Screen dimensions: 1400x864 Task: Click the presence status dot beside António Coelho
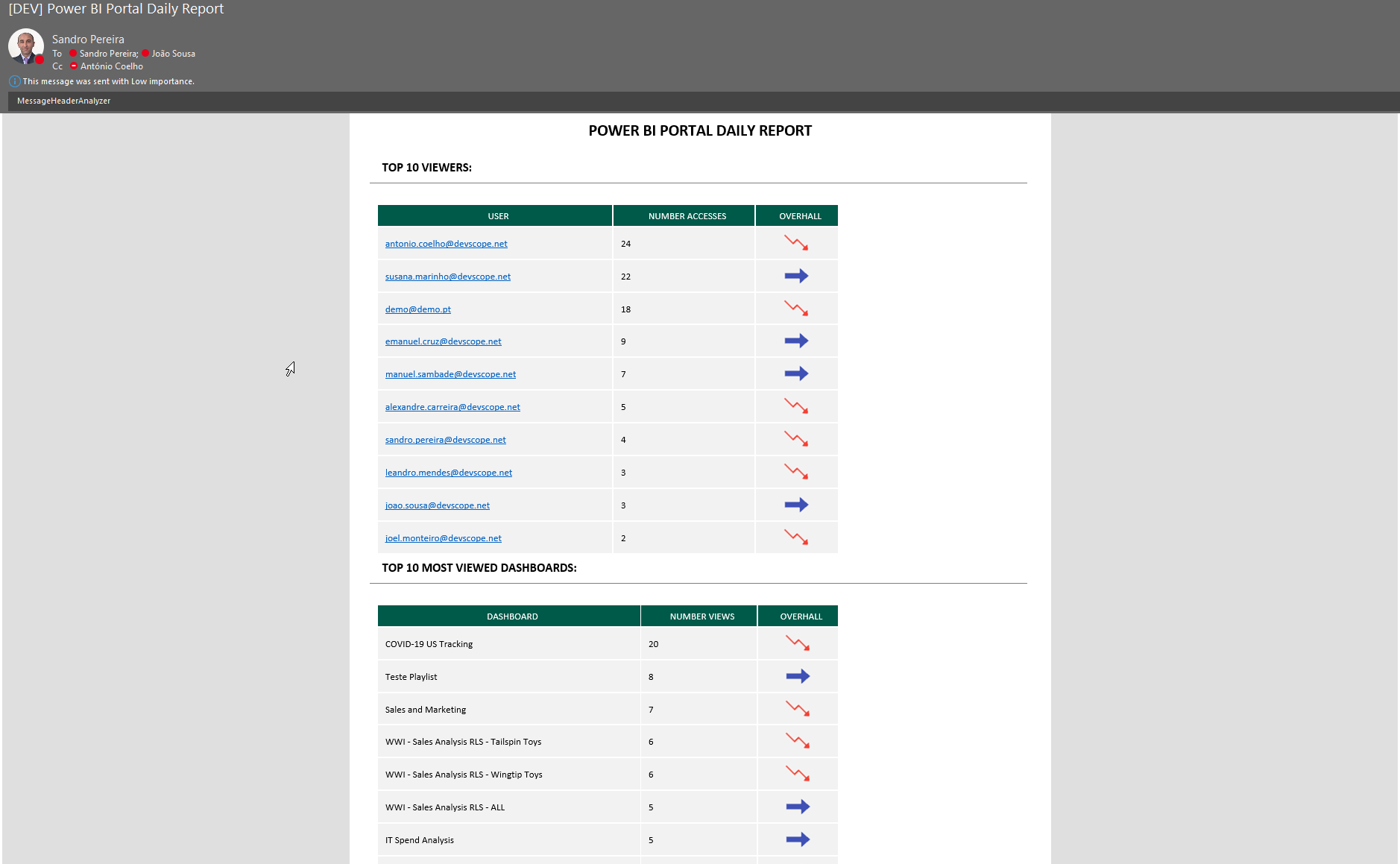(74, 66)
